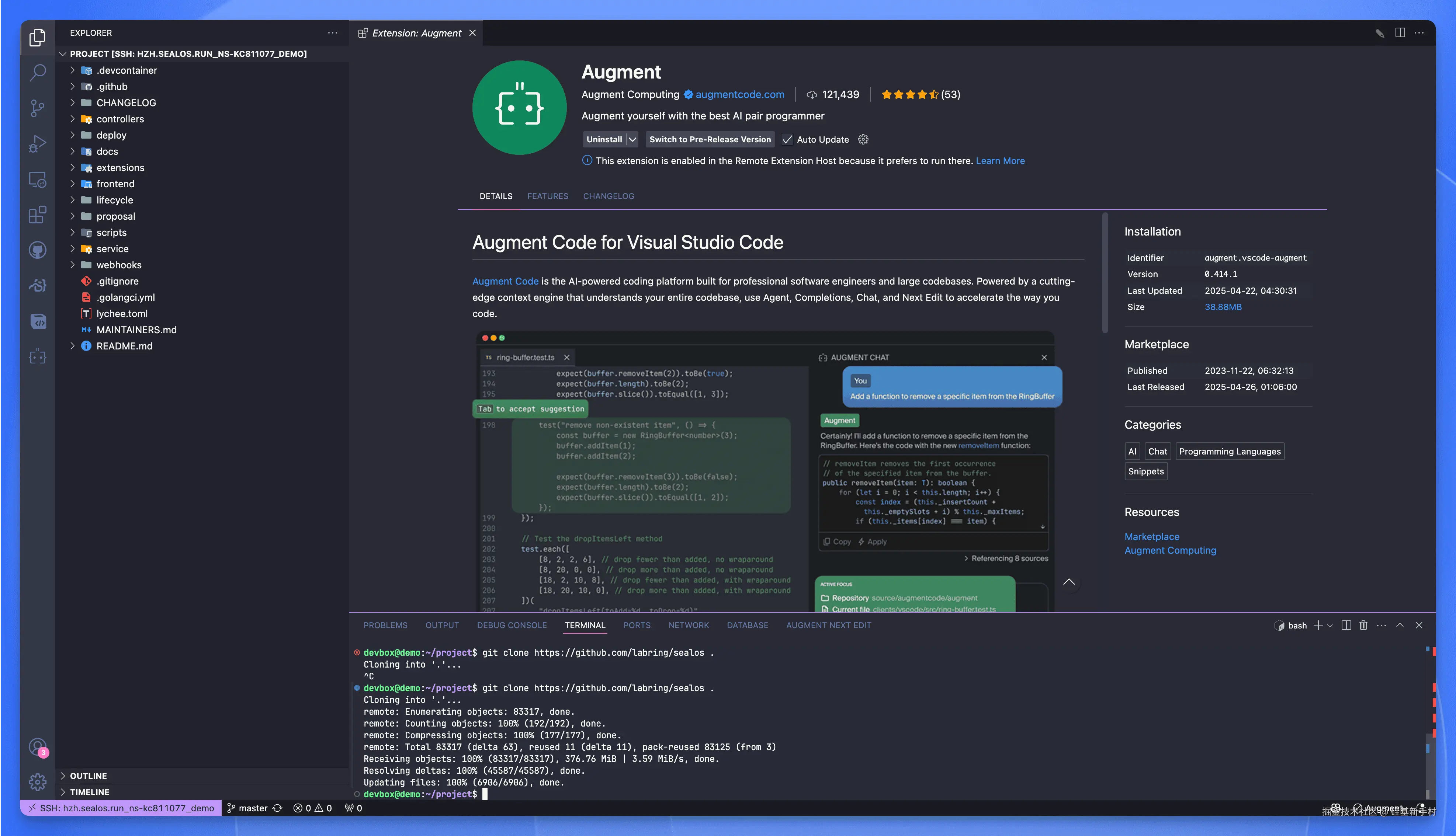Open Run and Debug view
The width and height of the screenshot is (1456, 836).
(x=37, y=143)
